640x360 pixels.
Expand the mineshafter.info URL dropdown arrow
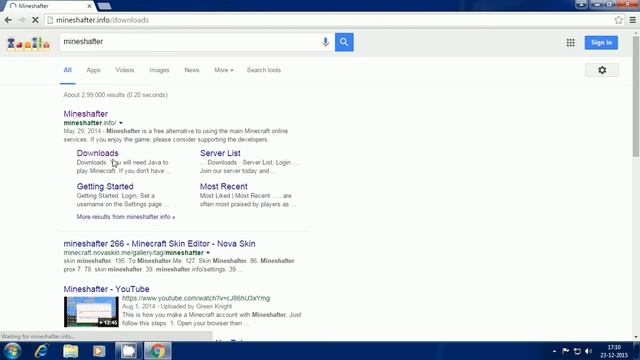click(121, 123)
